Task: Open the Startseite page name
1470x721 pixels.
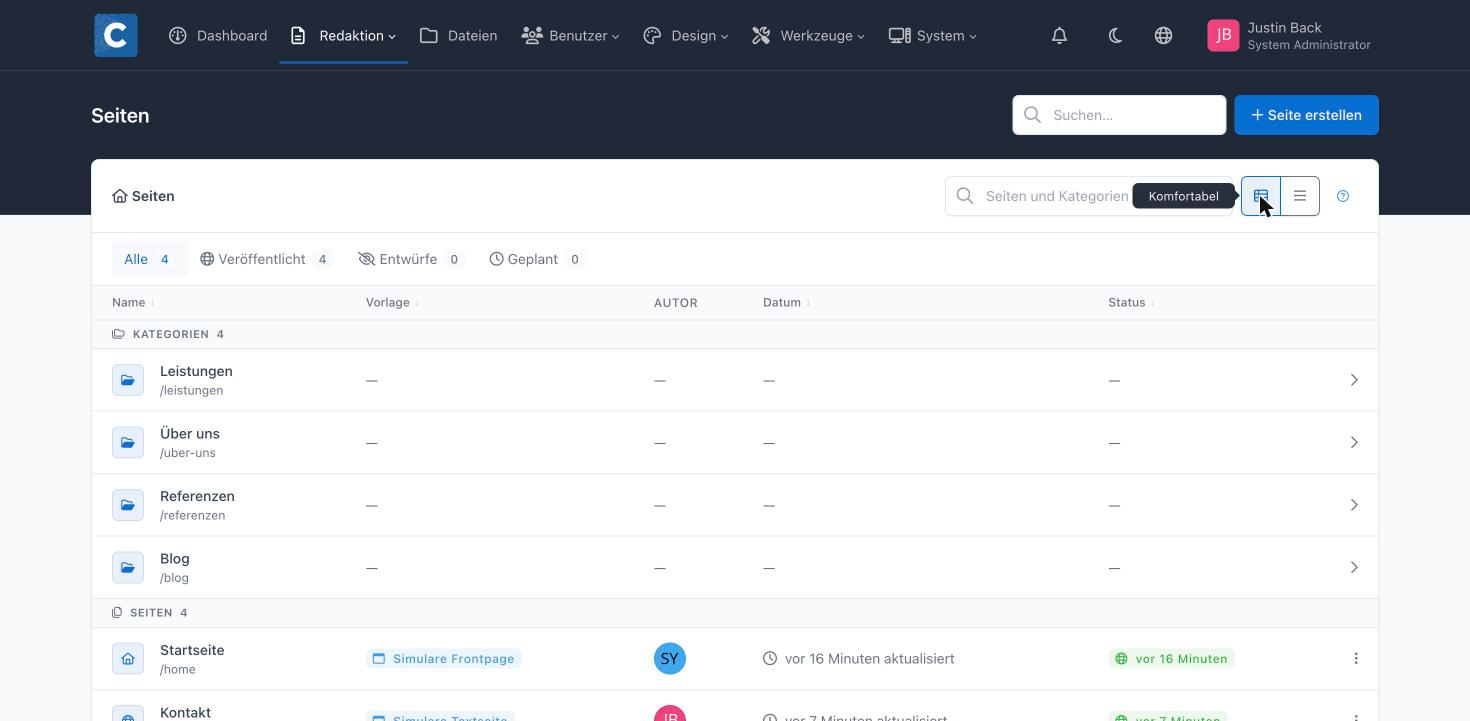Action: 192,650
